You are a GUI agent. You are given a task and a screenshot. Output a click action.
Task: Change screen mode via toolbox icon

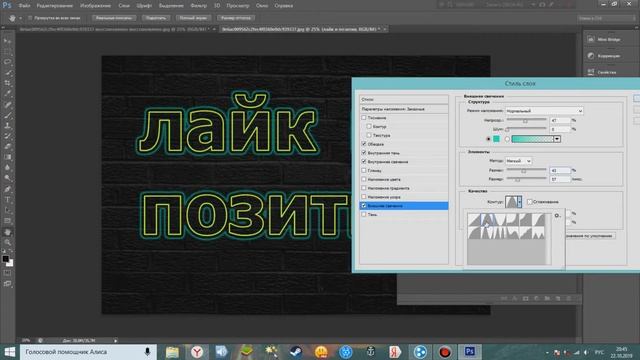coord(7,284)
